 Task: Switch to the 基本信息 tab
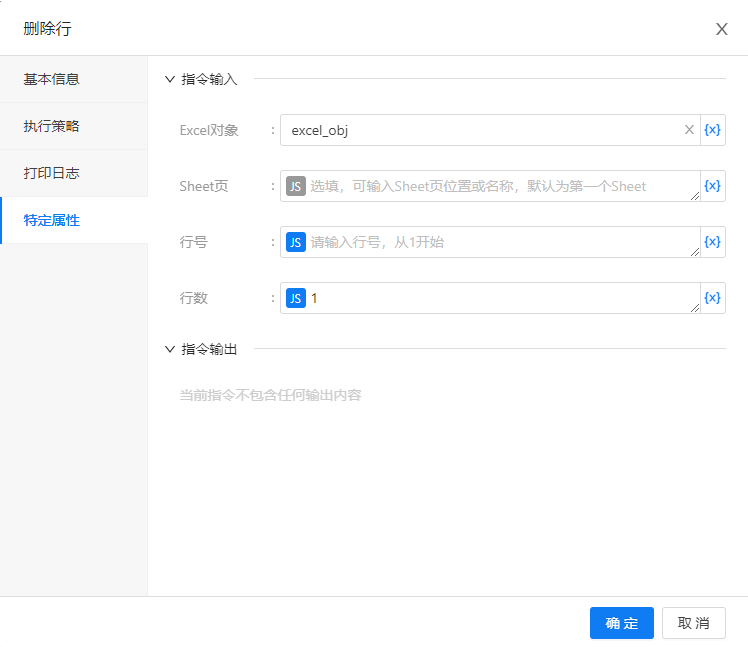point(52,79)
